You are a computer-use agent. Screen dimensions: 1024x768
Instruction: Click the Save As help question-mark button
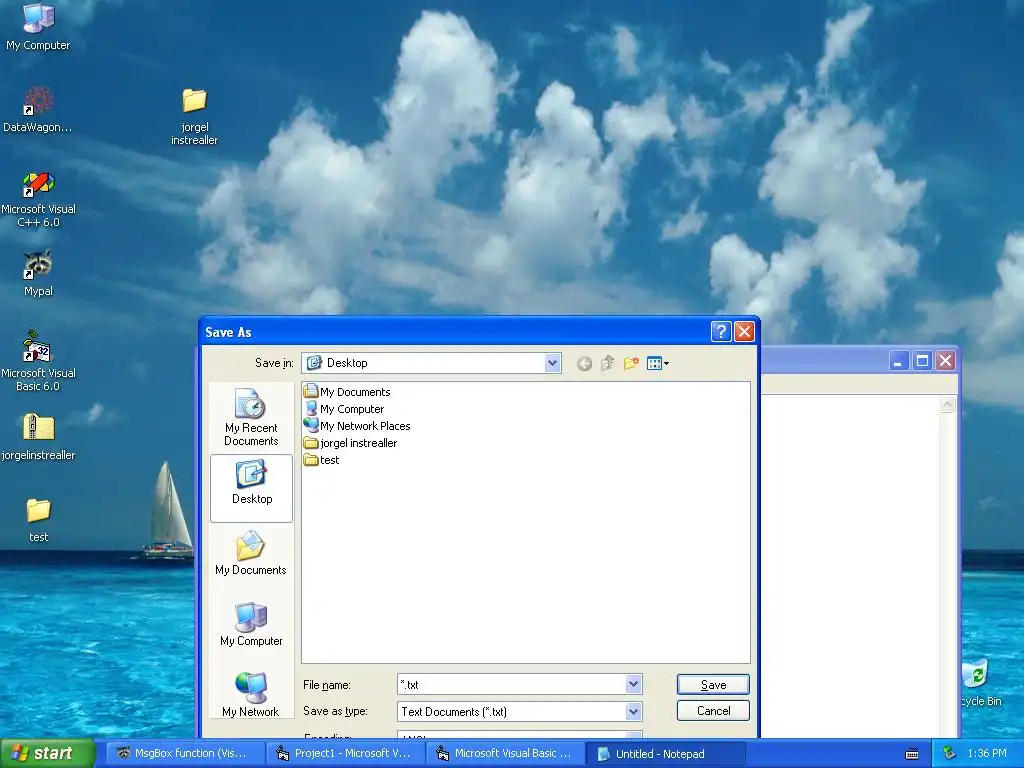(x=720, y=332)
